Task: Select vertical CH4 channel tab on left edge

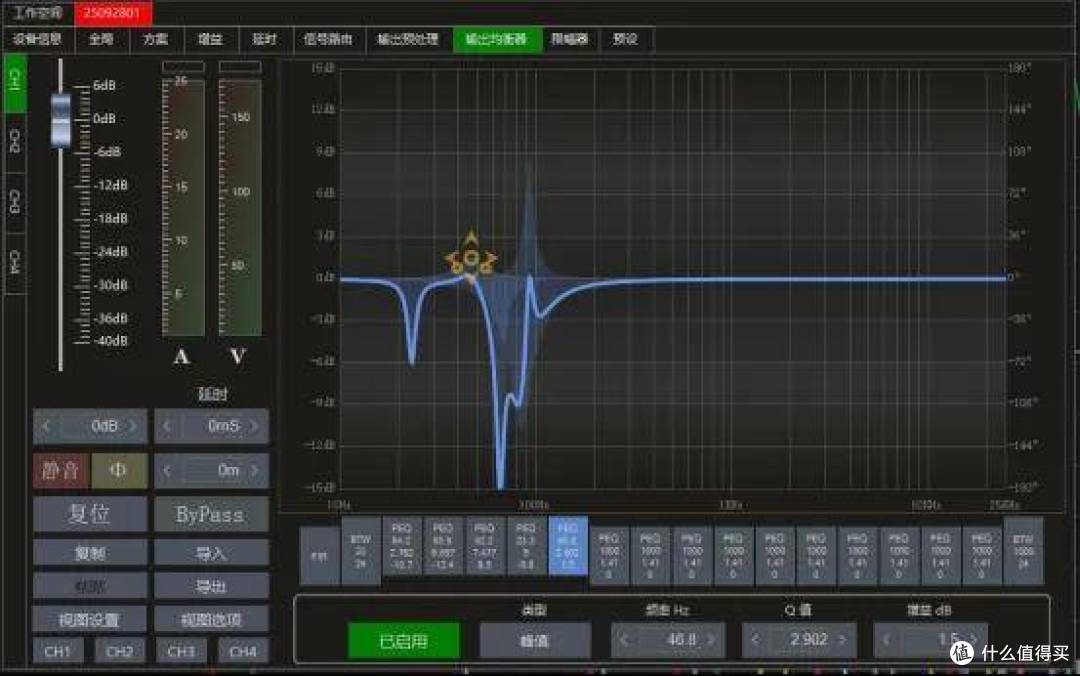Action: [x=14, y=262]
